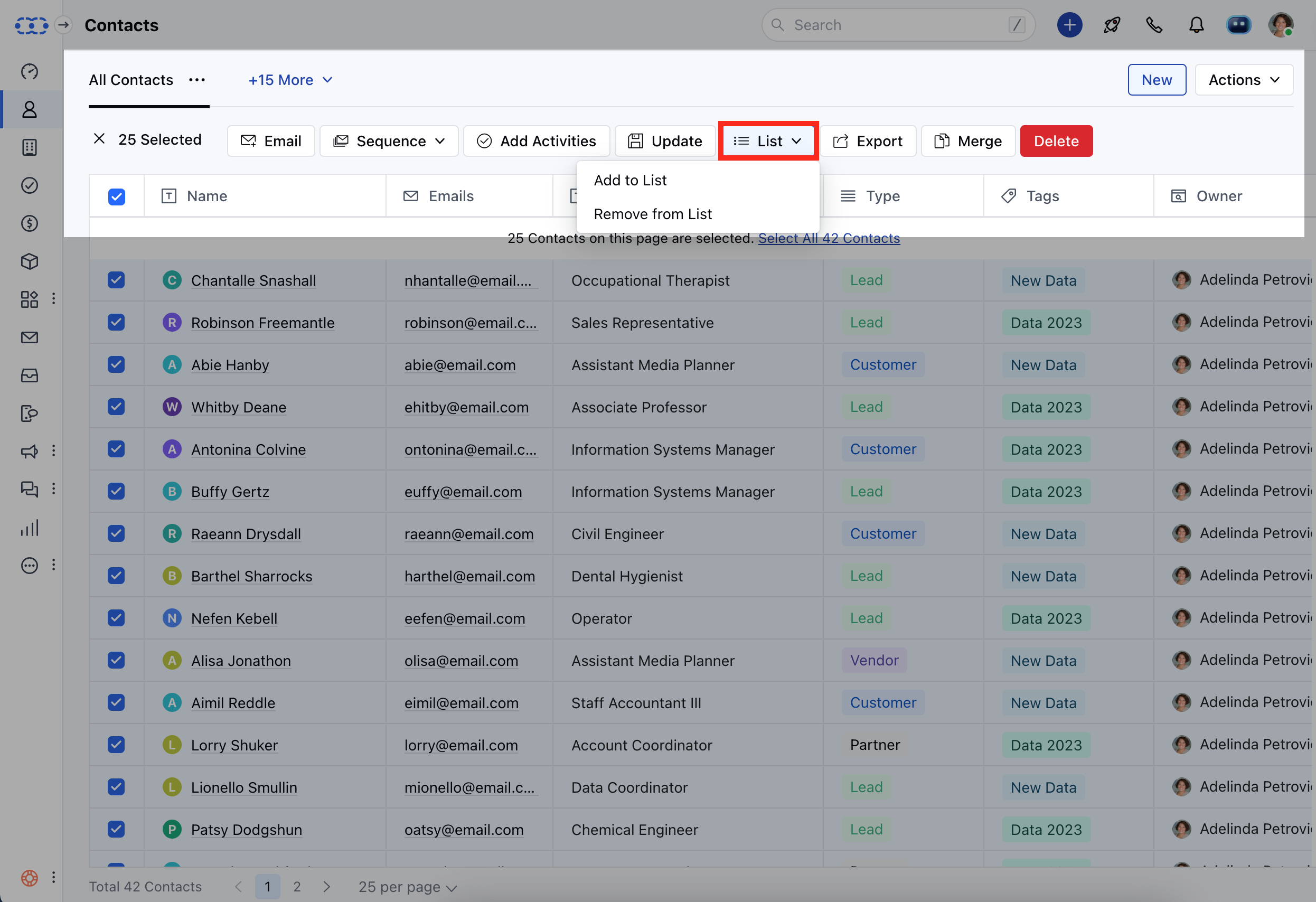Image resolution: width=1316 pixels, height=902 pixels.
Task: Open the AI assistant bot icon
Action: pos(1238,25)
